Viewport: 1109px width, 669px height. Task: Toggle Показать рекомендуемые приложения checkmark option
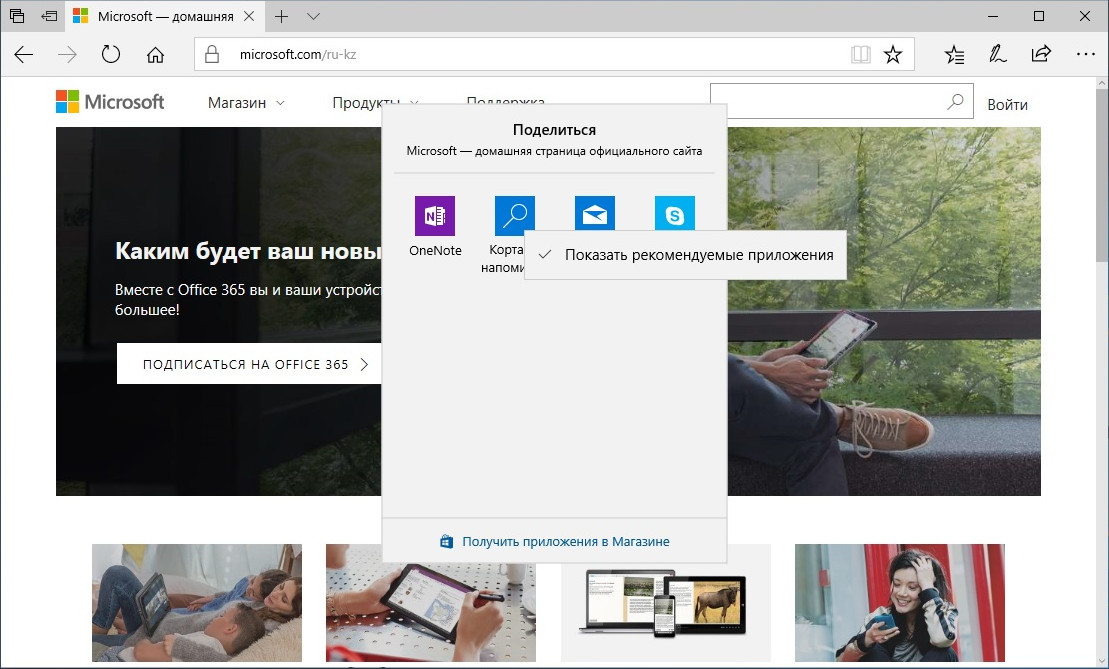[685, 255]
